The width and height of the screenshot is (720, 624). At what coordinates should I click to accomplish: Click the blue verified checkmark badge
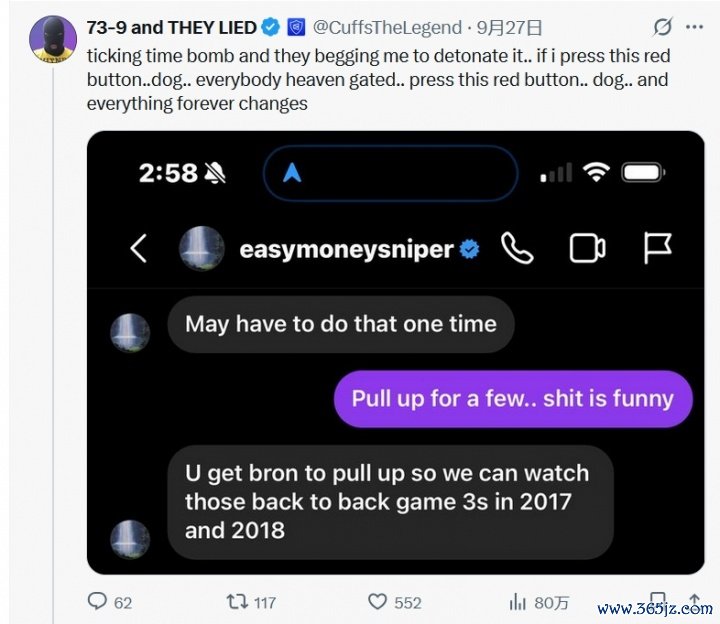[x=270, y=27]
